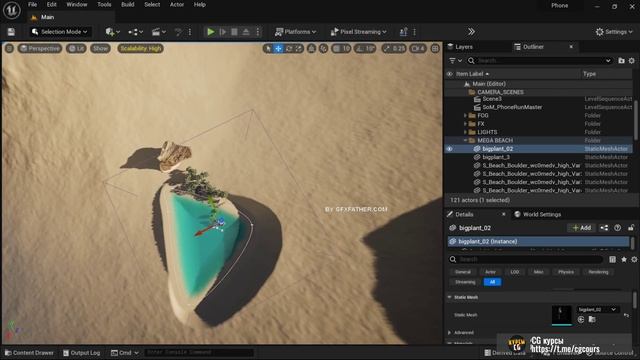Select Scene3 level sequence
640x360 pixels.
pos(492,99)
